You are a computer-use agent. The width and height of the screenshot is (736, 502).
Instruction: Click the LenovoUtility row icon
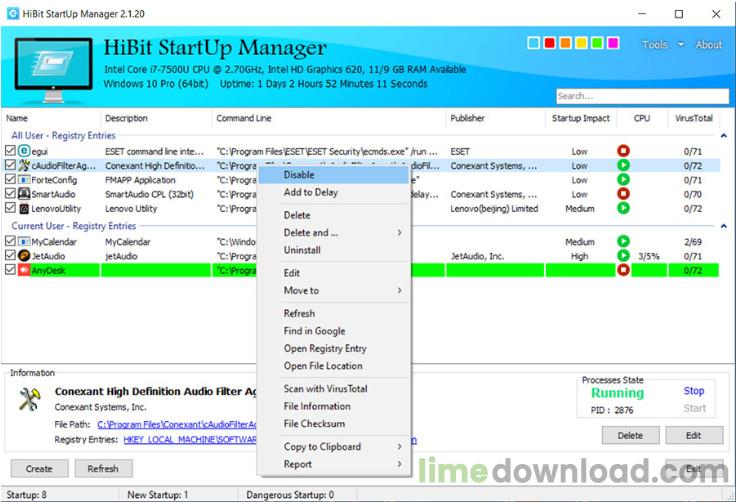24,209
